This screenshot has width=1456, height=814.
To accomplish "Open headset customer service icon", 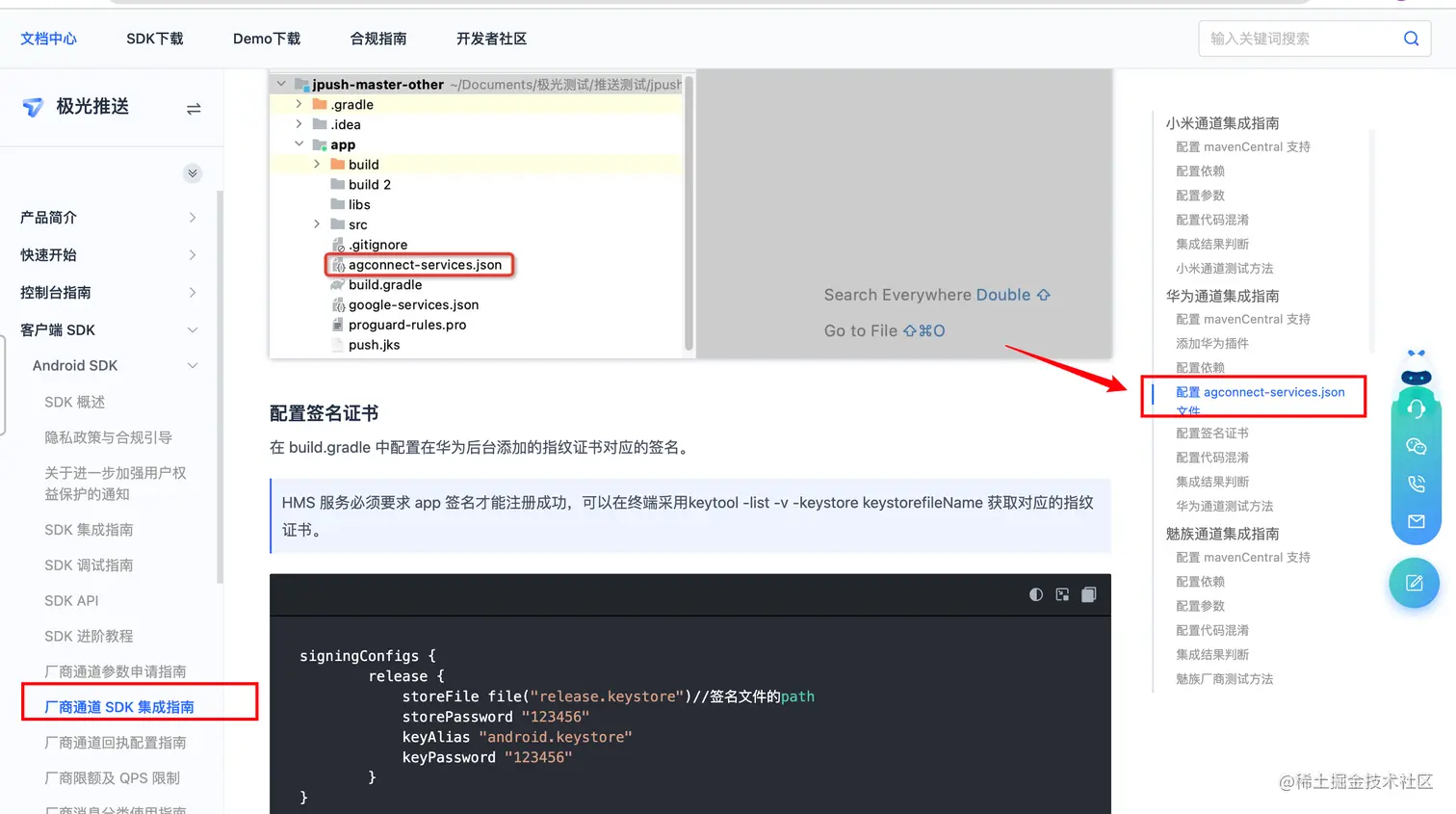I will pyautogui.click(x=1417, y=408).
